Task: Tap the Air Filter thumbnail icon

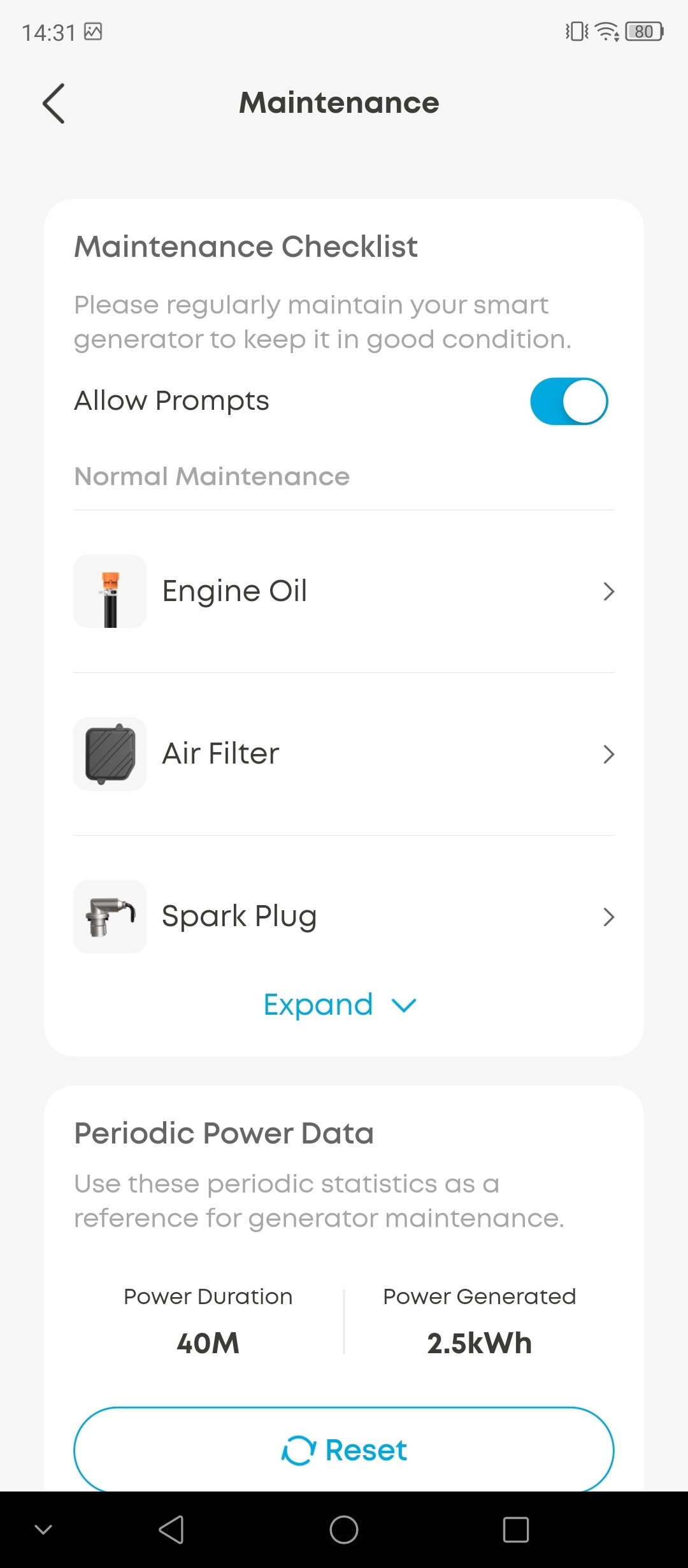Action: point(110,754)
